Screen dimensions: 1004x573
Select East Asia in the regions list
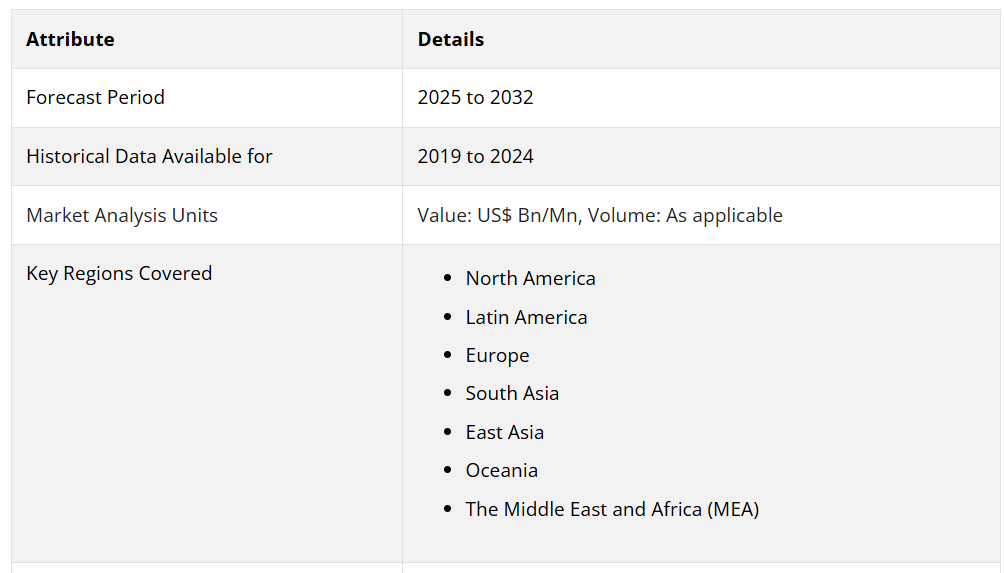(504, 432)
